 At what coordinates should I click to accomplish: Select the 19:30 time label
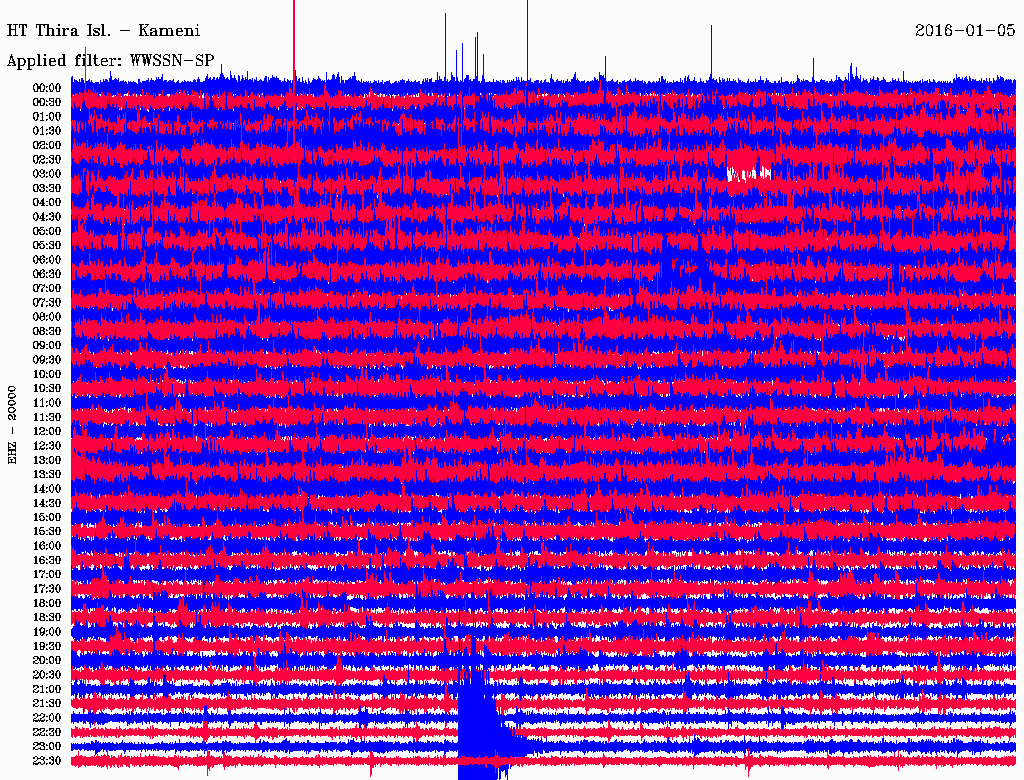pos(47,646)
